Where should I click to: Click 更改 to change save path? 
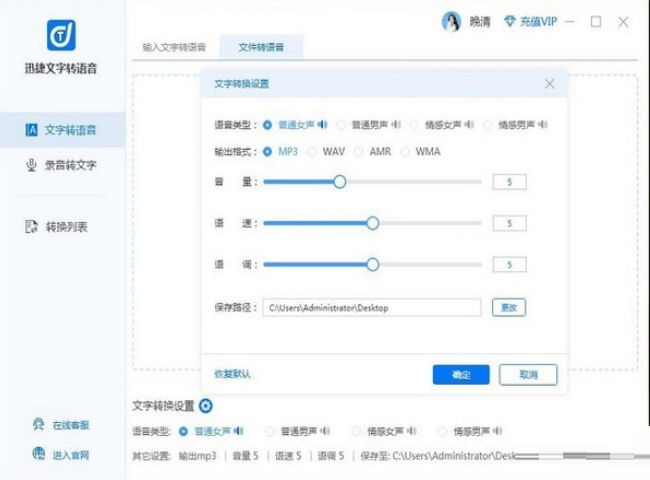pyautogui.click(x=509, y=308)
